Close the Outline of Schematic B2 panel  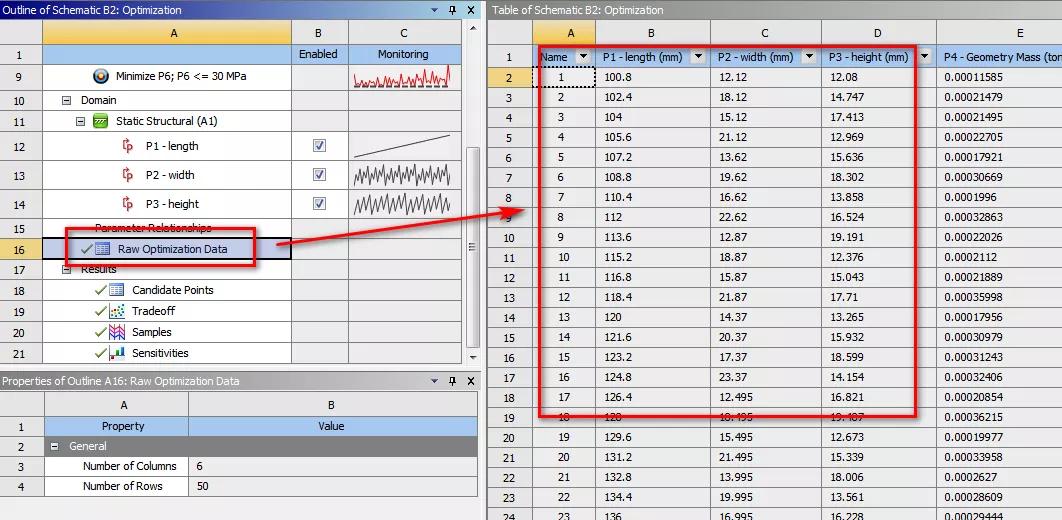[x=471, y=10]
